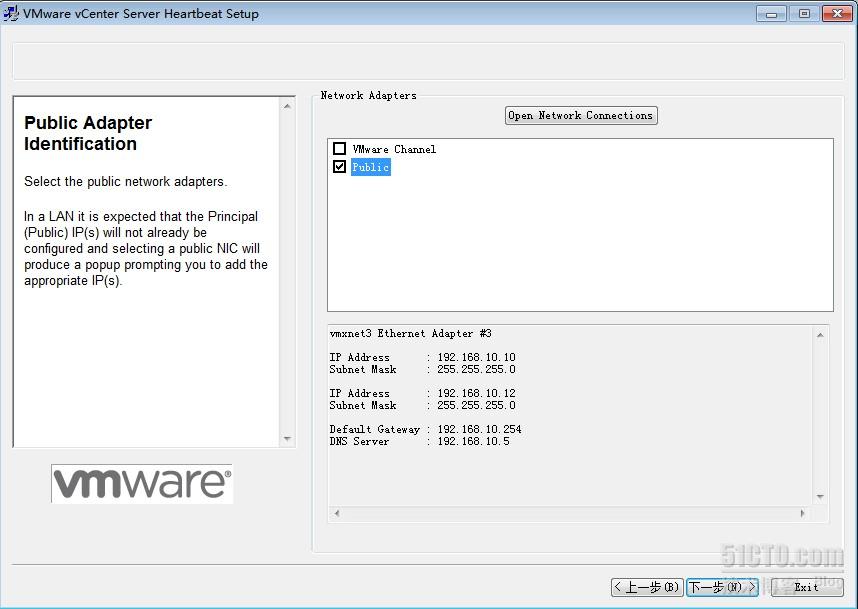Click IP address 192.168.10.10 value
This screenshot has height=609, width=858.
[x=476, y=357]
